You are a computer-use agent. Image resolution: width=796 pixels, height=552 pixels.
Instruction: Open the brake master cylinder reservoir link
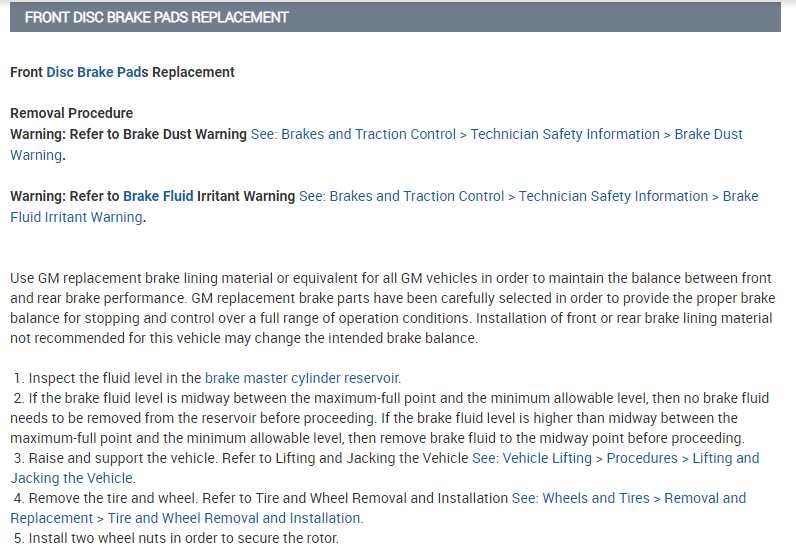[x=302, y=378]
